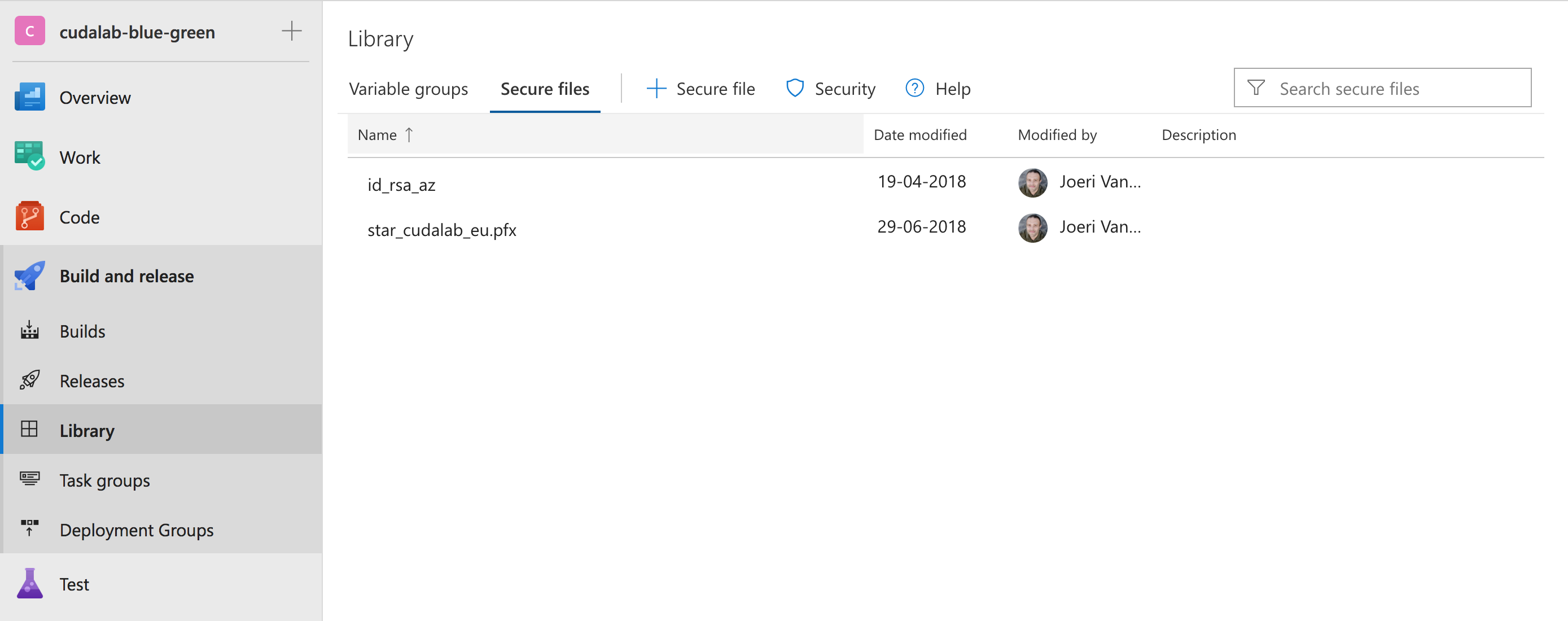This screenshot has width=1568, height=621.
Task: Open the Builds icon in the sidebar
Action: point(29,331)
